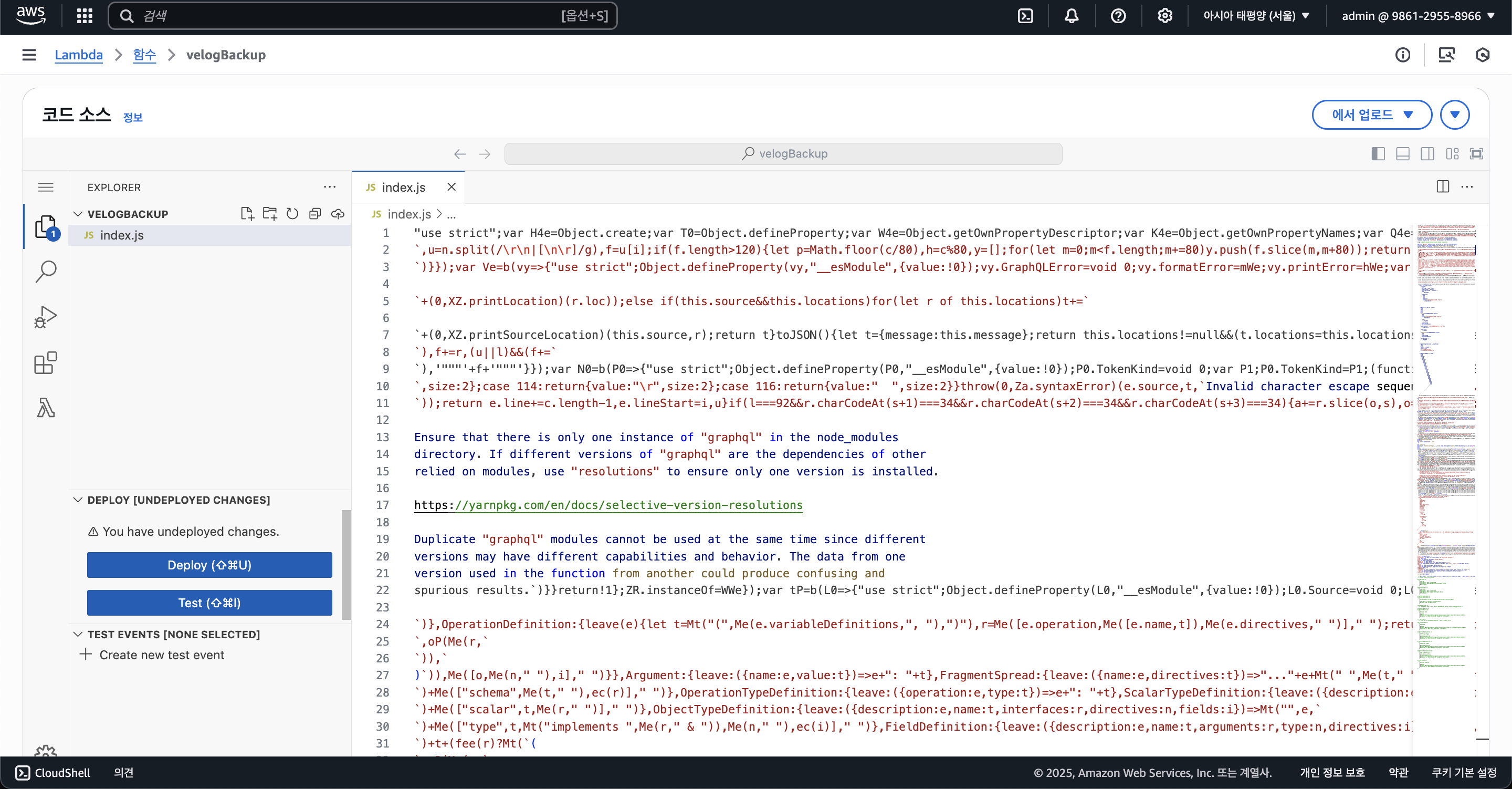Image resolution: width=1512 pixels, height=789 pixels.
Task: Open the Search view in activity bar
Action: tap(46, 272)
